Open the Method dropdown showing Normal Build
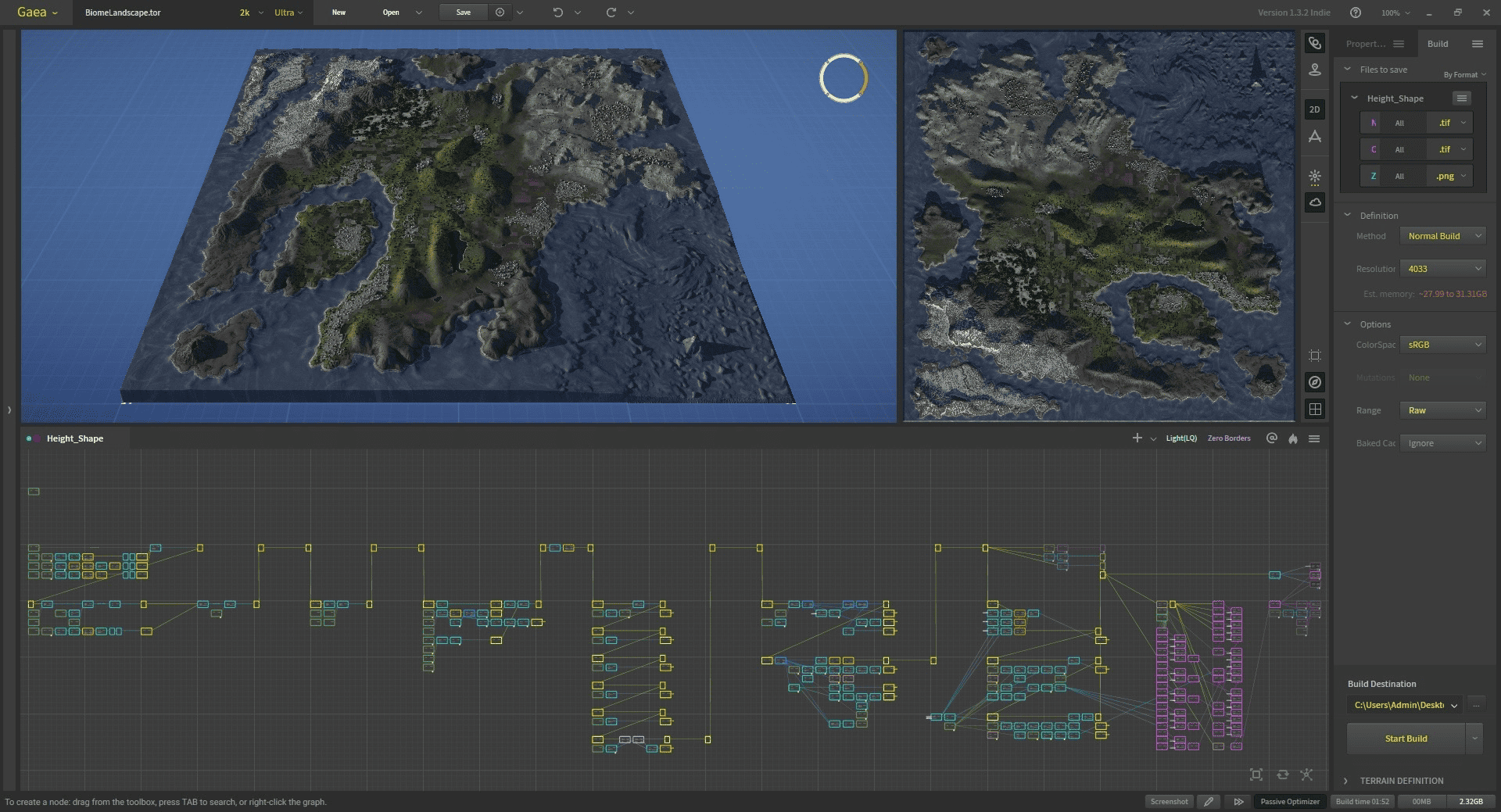This screenshot has width=1501, height=812. [1442, 236]
